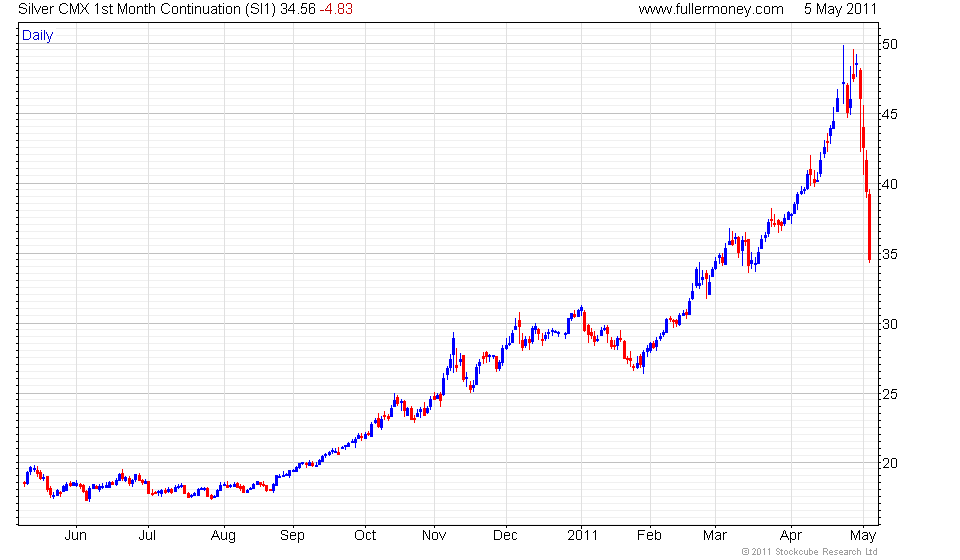Viewport: 960px width, 560px height.
Task: Click the Stockcube Research Ltd copyright text
Action: coord(809,552)
